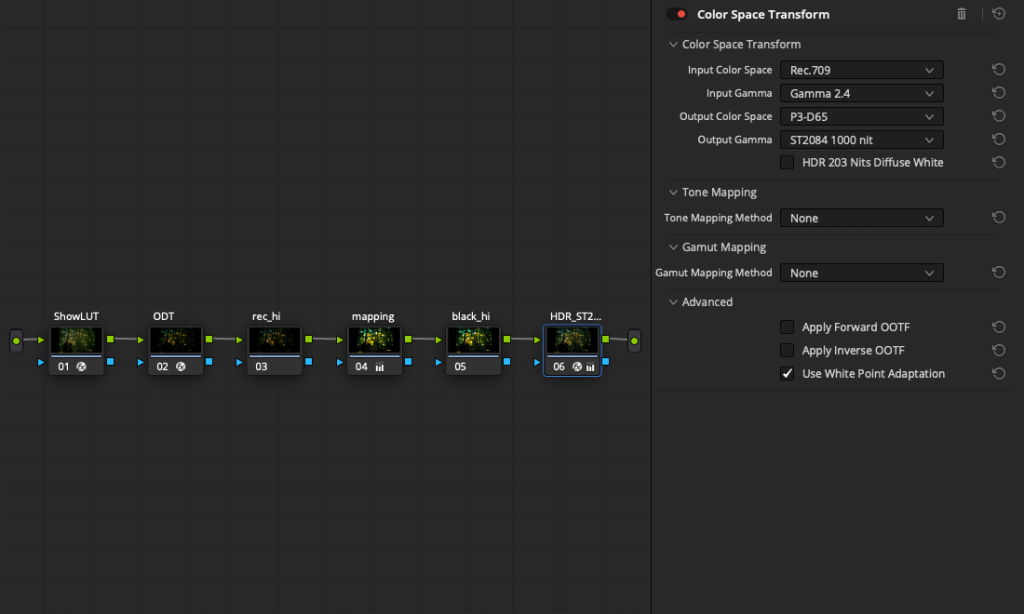This screenshot has width=1024, height=614.
Task: Open the Output Gamma dropdown showing ST2084 1000 nit
Action: tap(861, 140)
